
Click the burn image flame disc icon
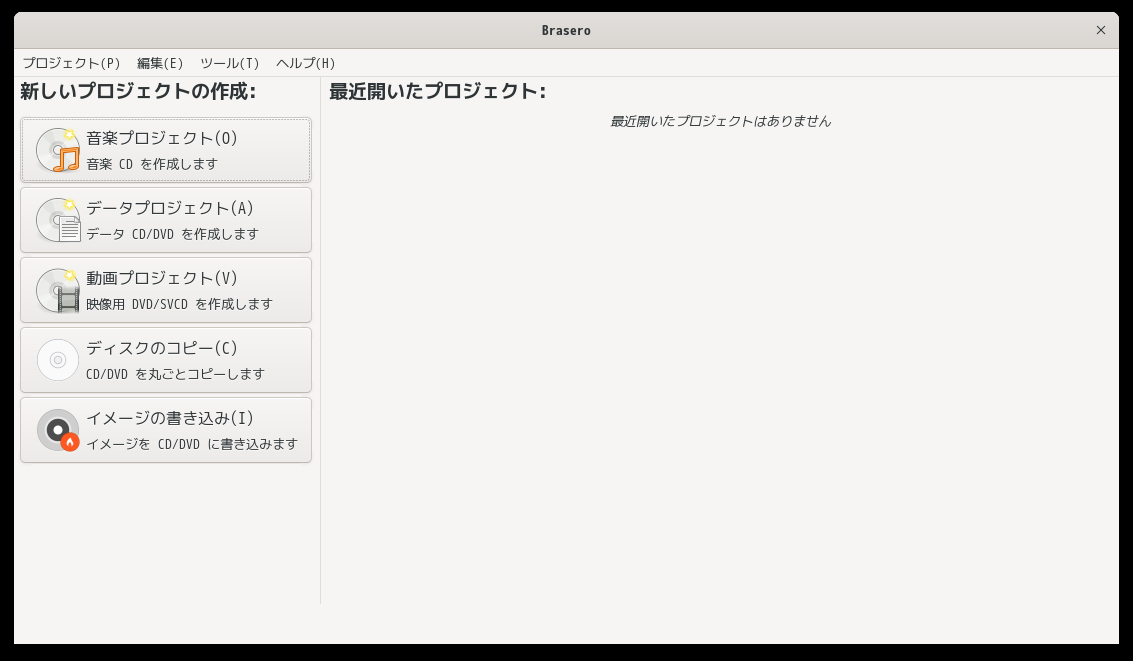click(58, 430)
